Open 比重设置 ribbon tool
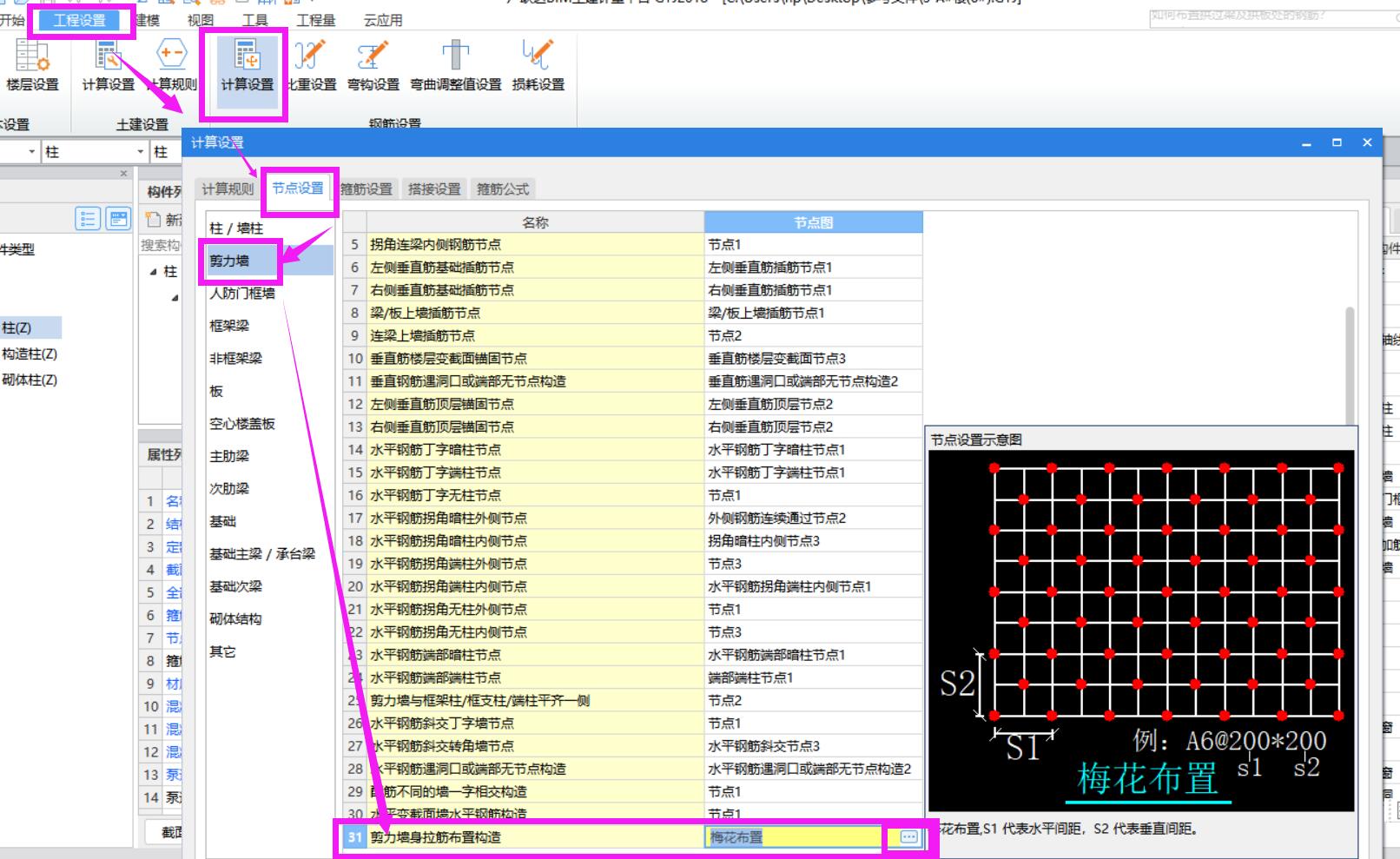The height and width of the screenshot is (859, 1400). pyautogui.click(x=311, y=65)
